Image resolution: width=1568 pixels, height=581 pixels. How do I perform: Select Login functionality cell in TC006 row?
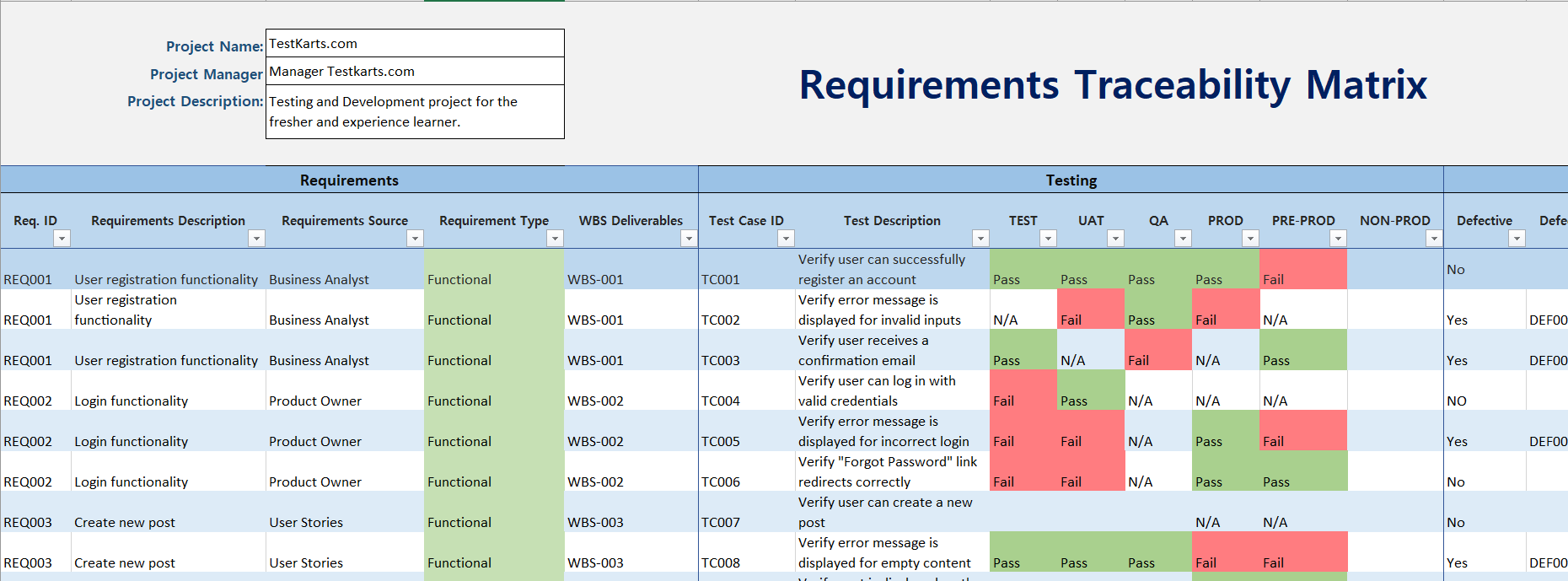click(x=169, y=471)
